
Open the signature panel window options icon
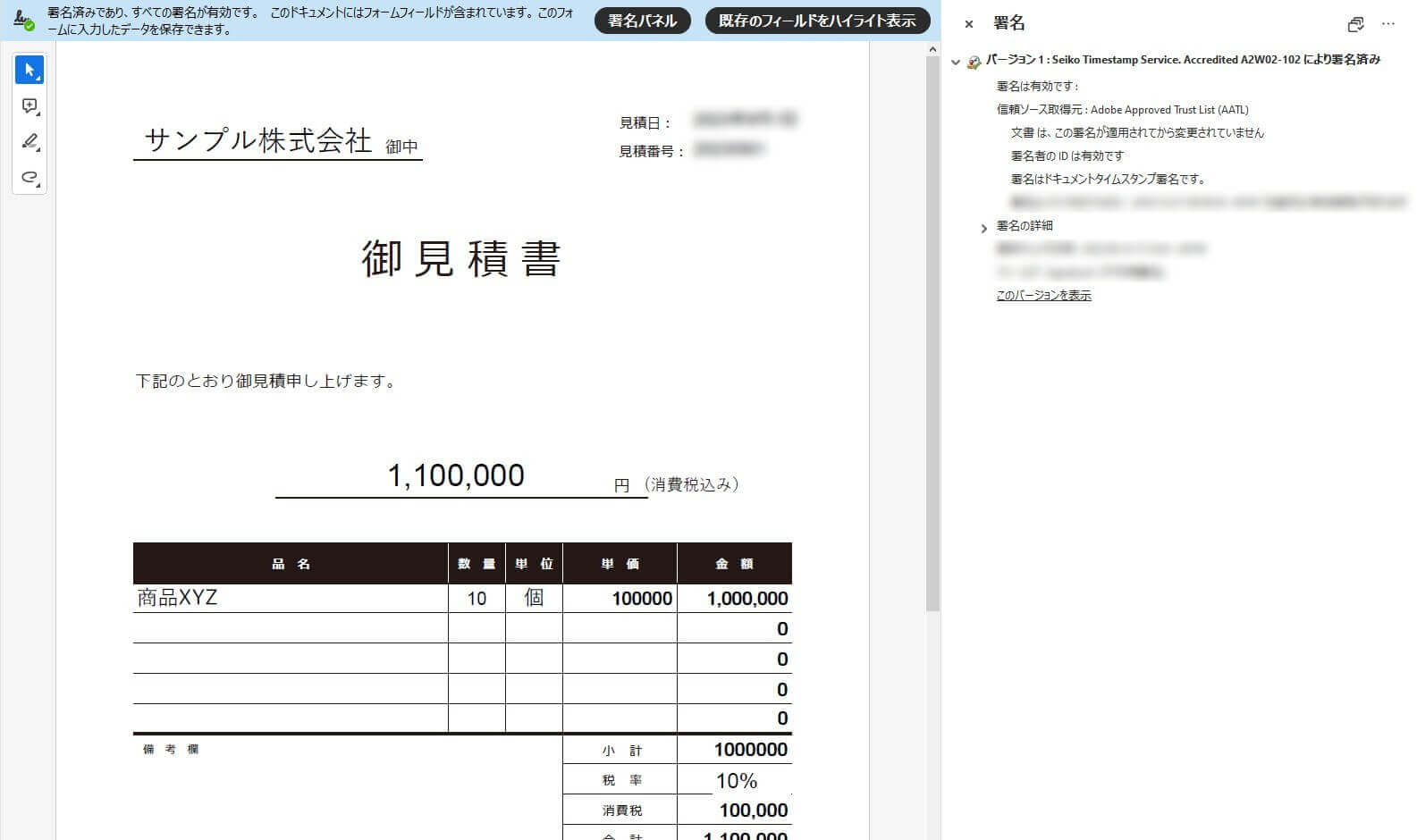1355,24
